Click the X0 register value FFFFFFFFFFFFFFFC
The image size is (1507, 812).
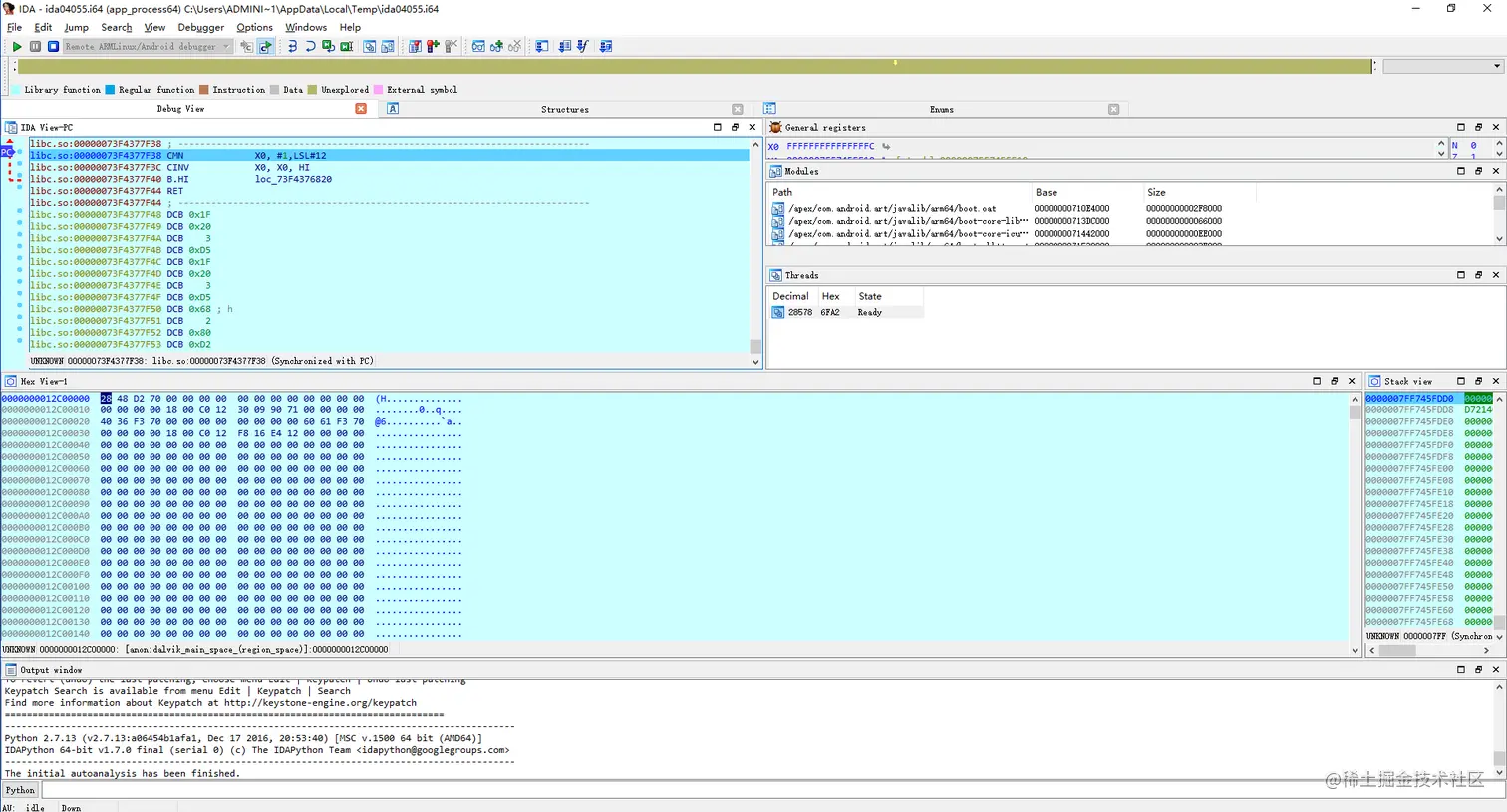(830, 146)
